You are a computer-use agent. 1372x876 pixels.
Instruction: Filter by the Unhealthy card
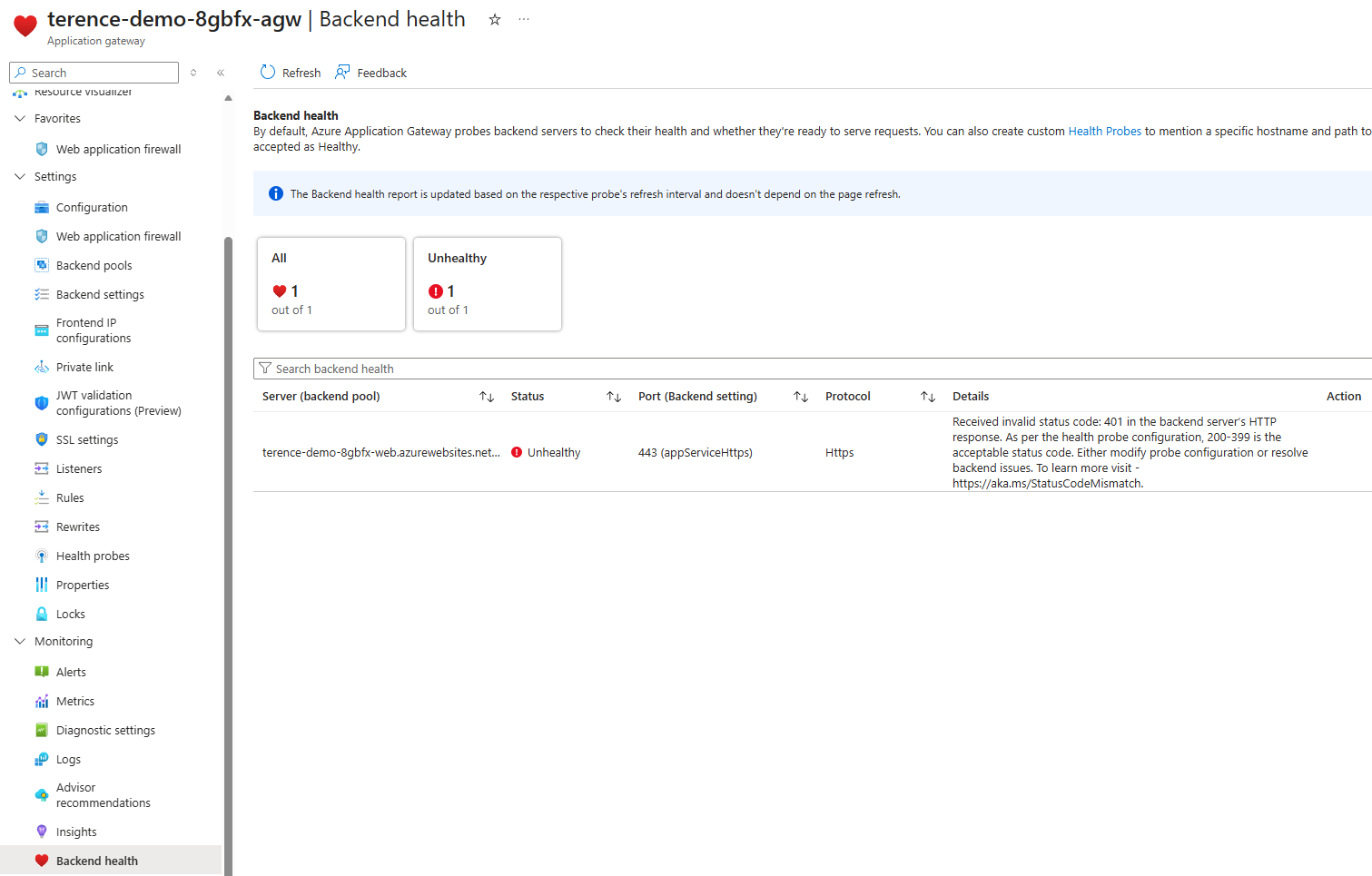(x=488, y=284)
